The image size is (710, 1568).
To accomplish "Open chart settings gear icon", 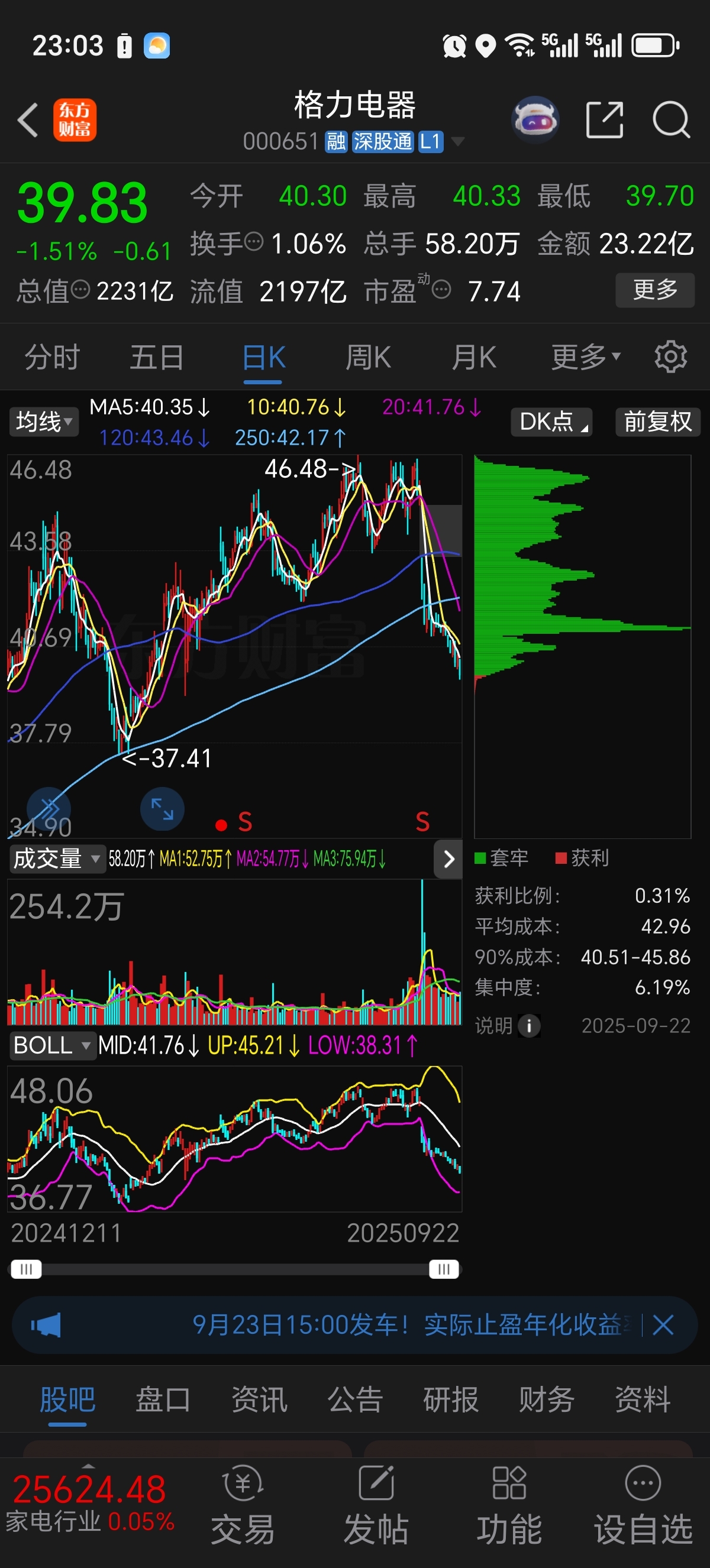I will 670,357.
